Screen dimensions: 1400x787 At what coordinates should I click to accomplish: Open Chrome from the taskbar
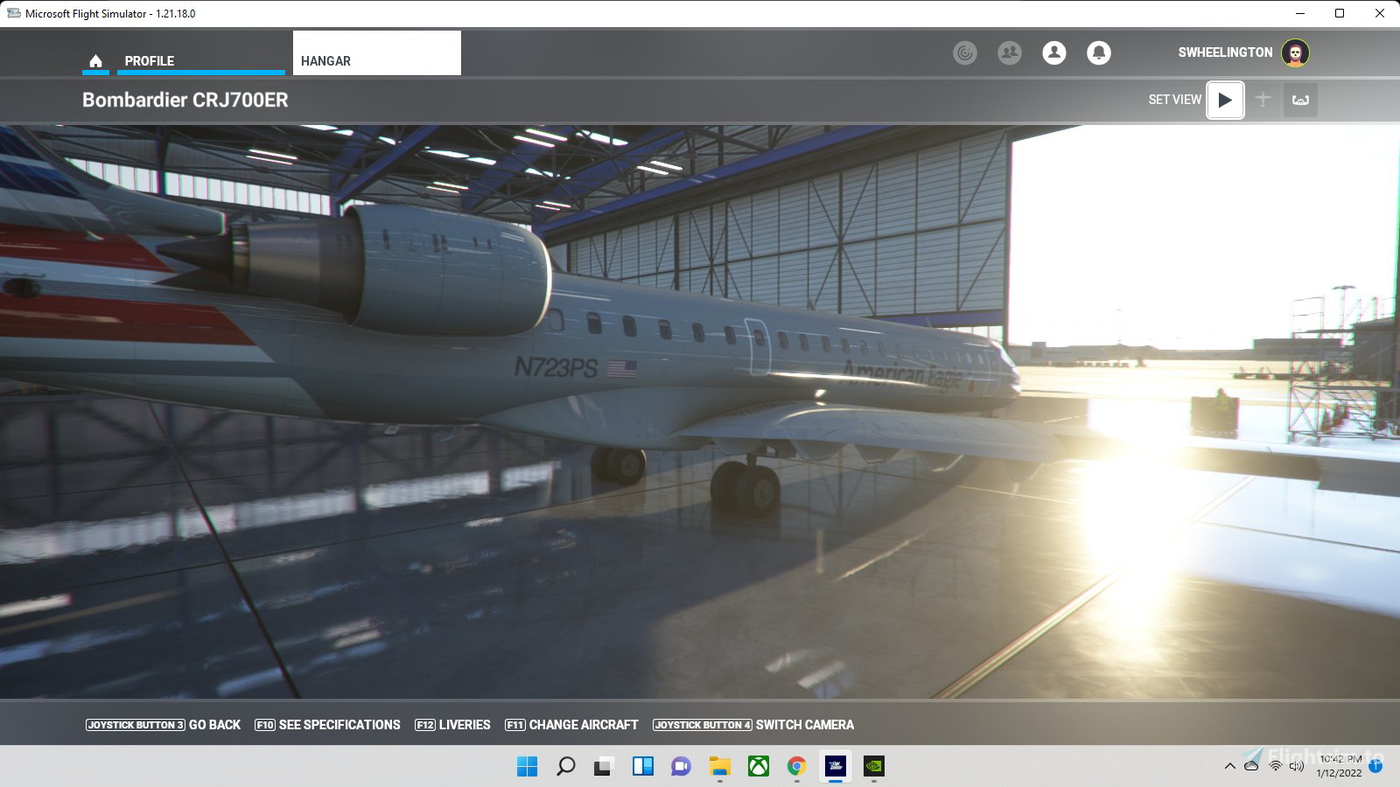point(796,766)
